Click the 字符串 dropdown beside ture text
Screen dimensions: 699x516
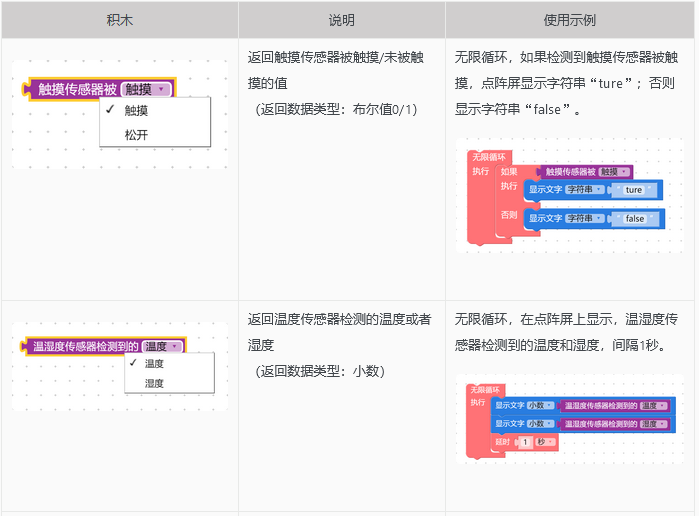point(585,190)
